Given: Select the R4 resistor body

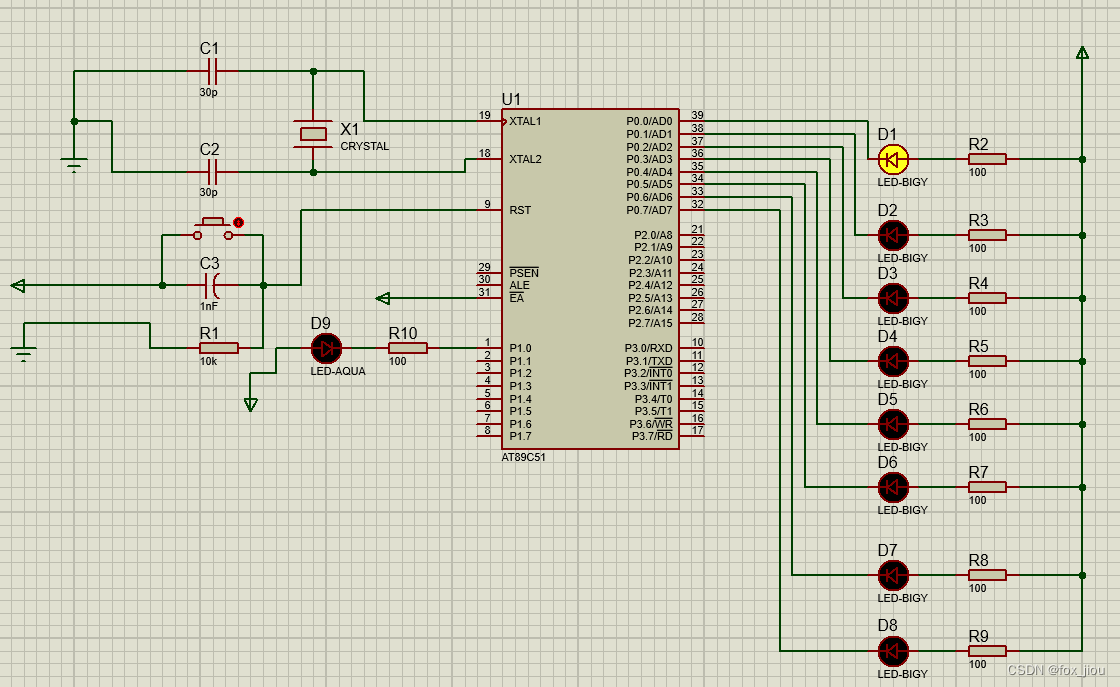Looking at the screenshot, I should [987, 298].
